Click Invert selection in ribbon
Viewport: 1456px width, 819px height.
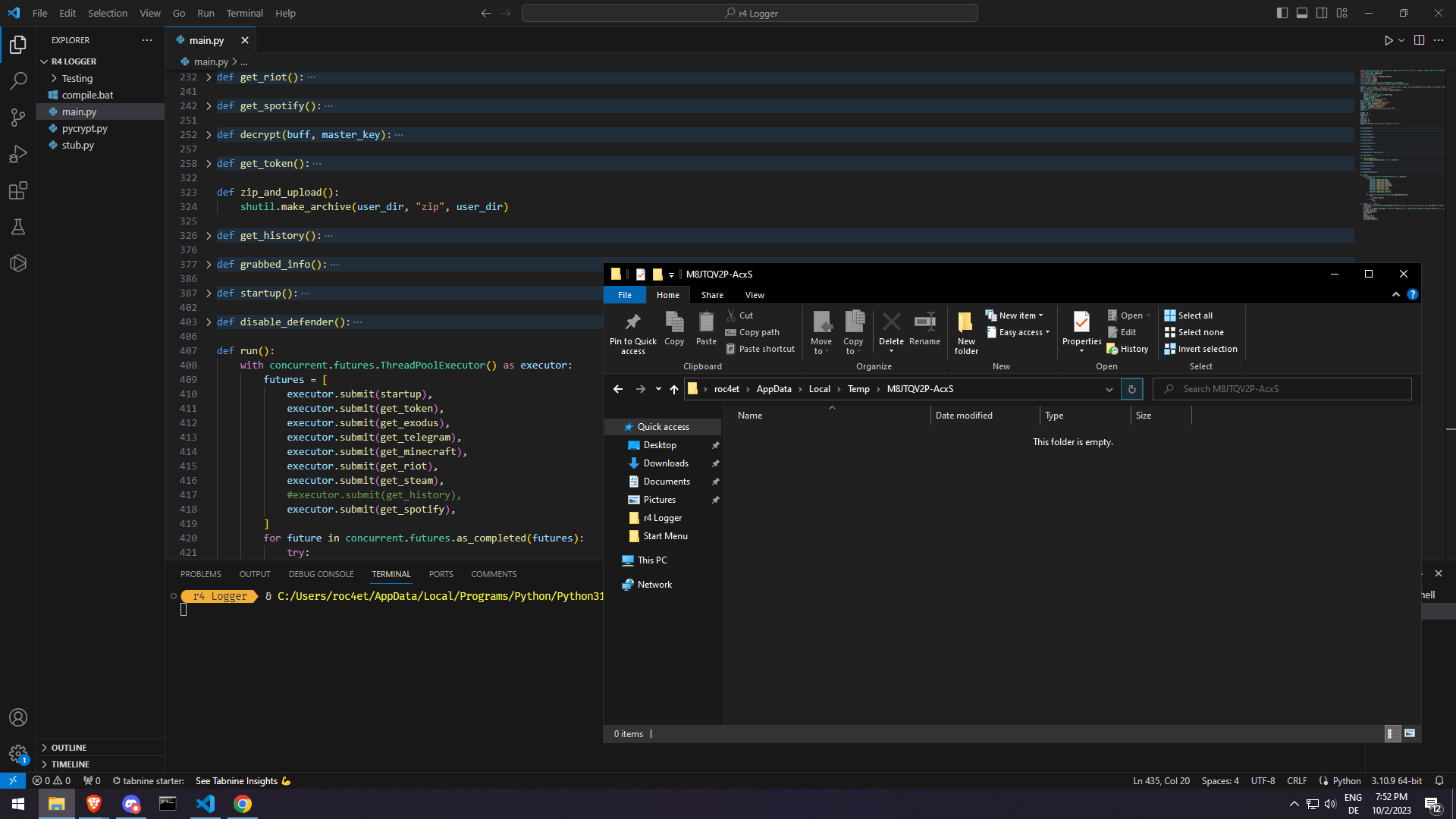click(1200, 349)
